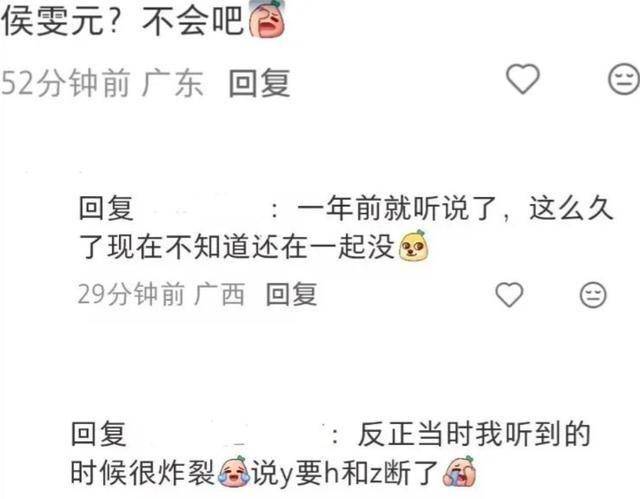Image resolution: width=640 pixels, height=499 pixels.
Task: Click the 广西 location label
Action: pyautogui.click(x=220, y=294)
